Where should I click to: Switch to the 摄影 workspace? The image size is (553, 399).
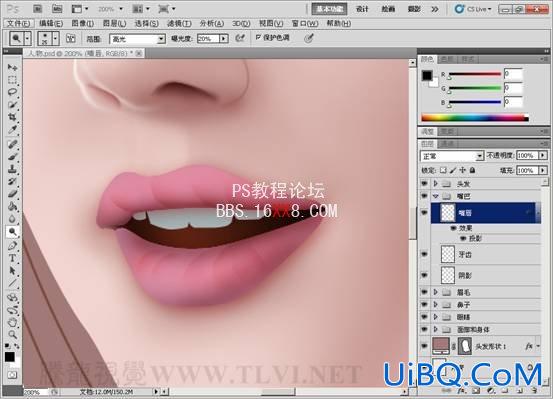[414, 9]
